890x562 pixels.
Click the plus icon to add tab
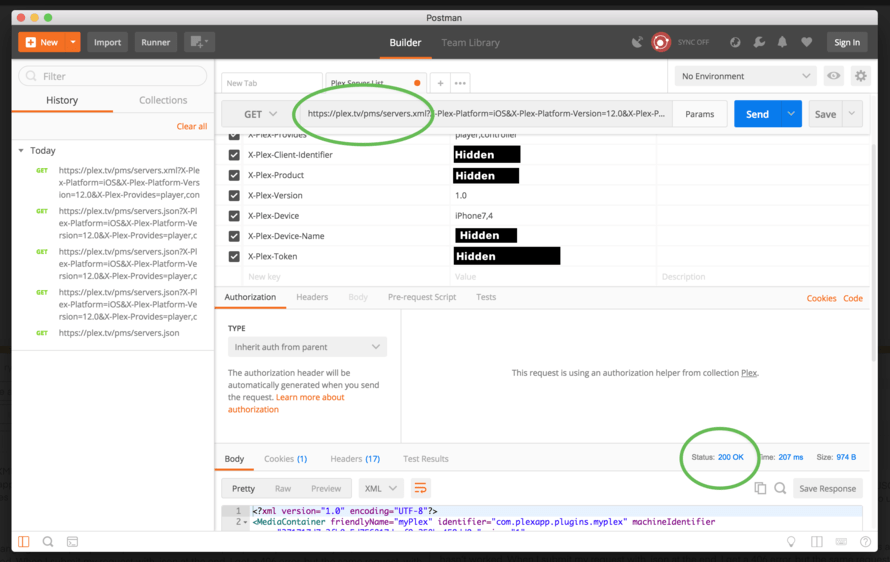click(440, 83)
